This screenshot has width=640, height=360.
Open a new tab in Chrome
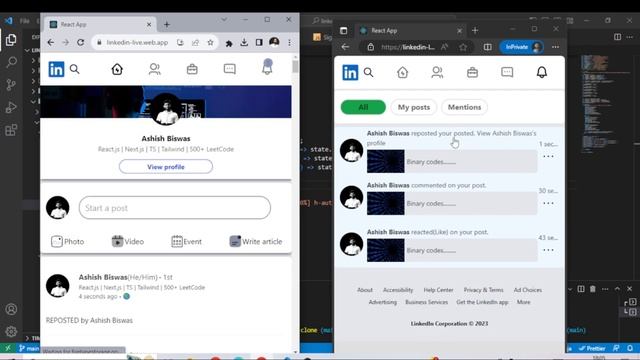point(167,24)
